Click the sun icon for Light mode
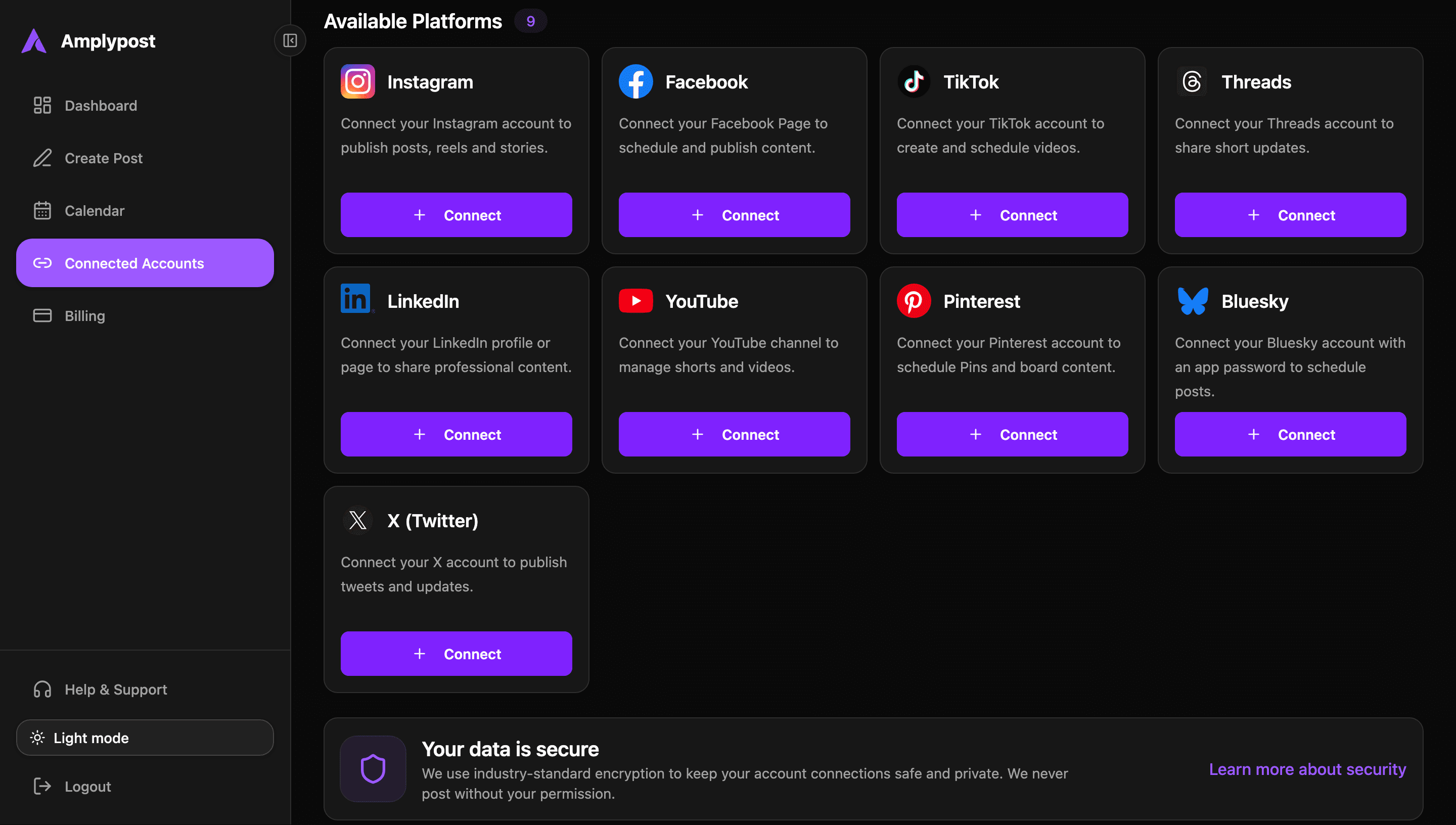The image size is (1456, 825). 37,738
